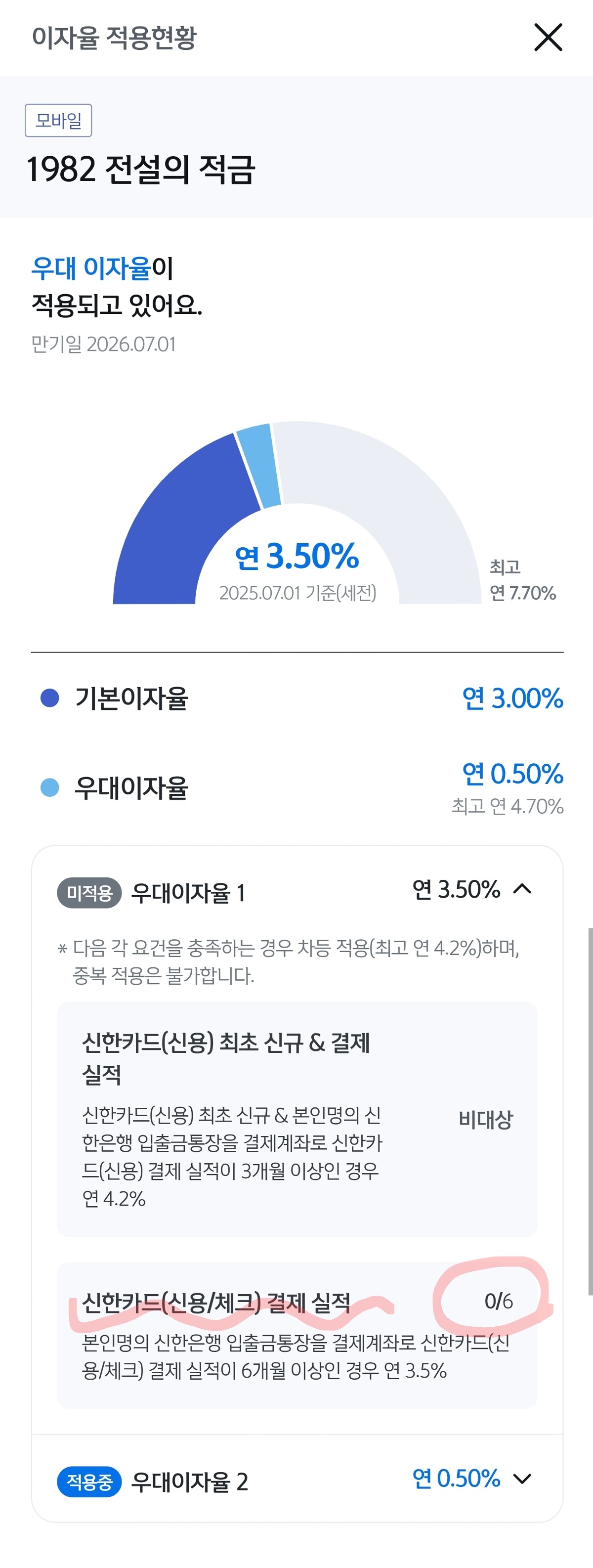
Task: Select the light blue 우대이자율 legend dot
Action: coord(49,787)
